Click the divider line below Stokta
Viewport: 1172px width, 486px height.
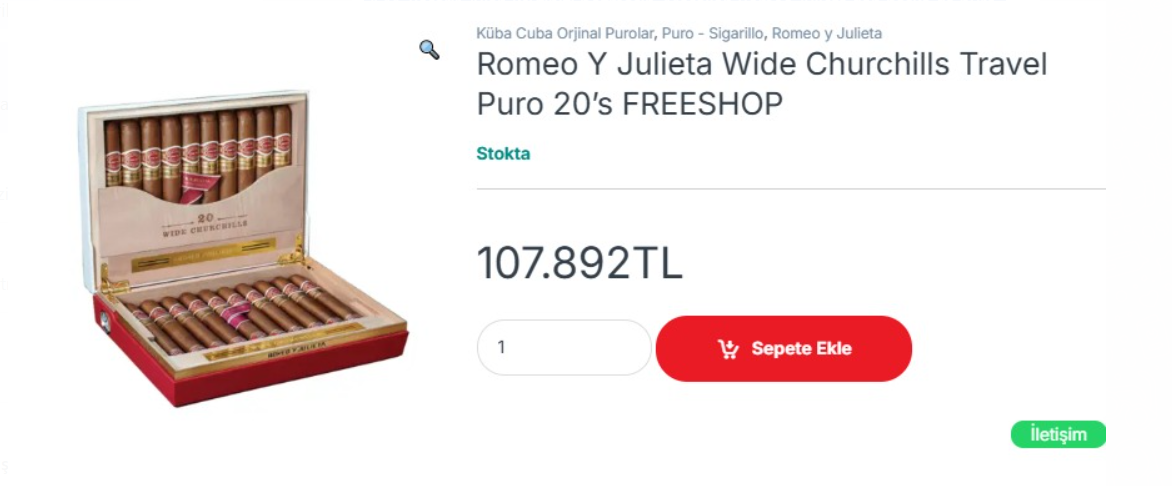791,189
